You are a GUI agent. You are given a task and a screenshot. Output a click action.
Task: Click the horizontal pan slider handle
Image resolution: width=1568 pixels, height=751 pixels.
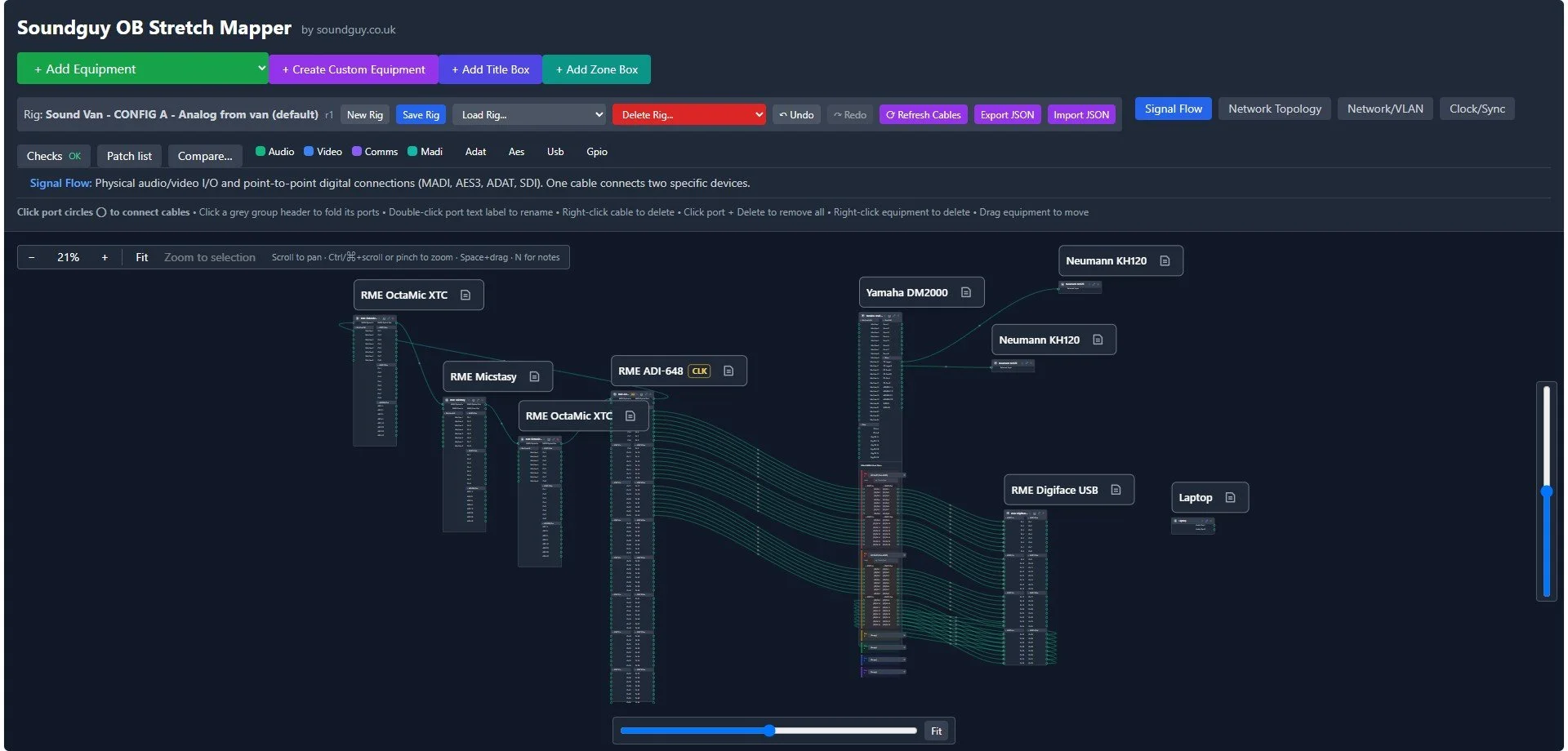pos(769,731)
